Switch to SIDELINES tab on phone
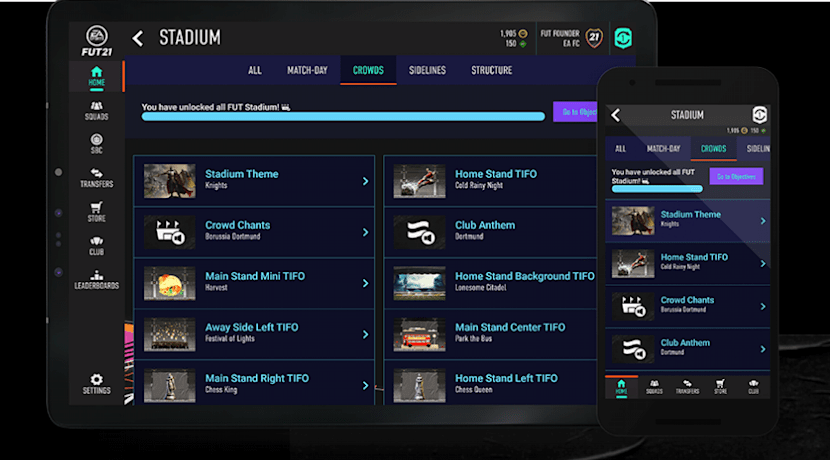Screen dimensions: 830x460 (x=757, y=149)
